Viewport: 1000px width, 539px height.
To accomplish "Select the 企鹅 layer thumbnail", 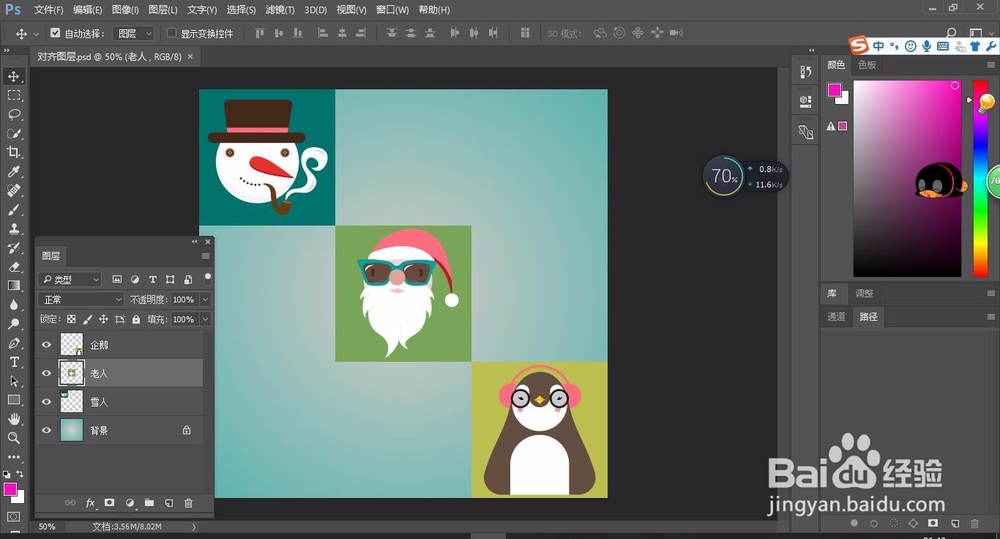I will [x=71, y=344].
